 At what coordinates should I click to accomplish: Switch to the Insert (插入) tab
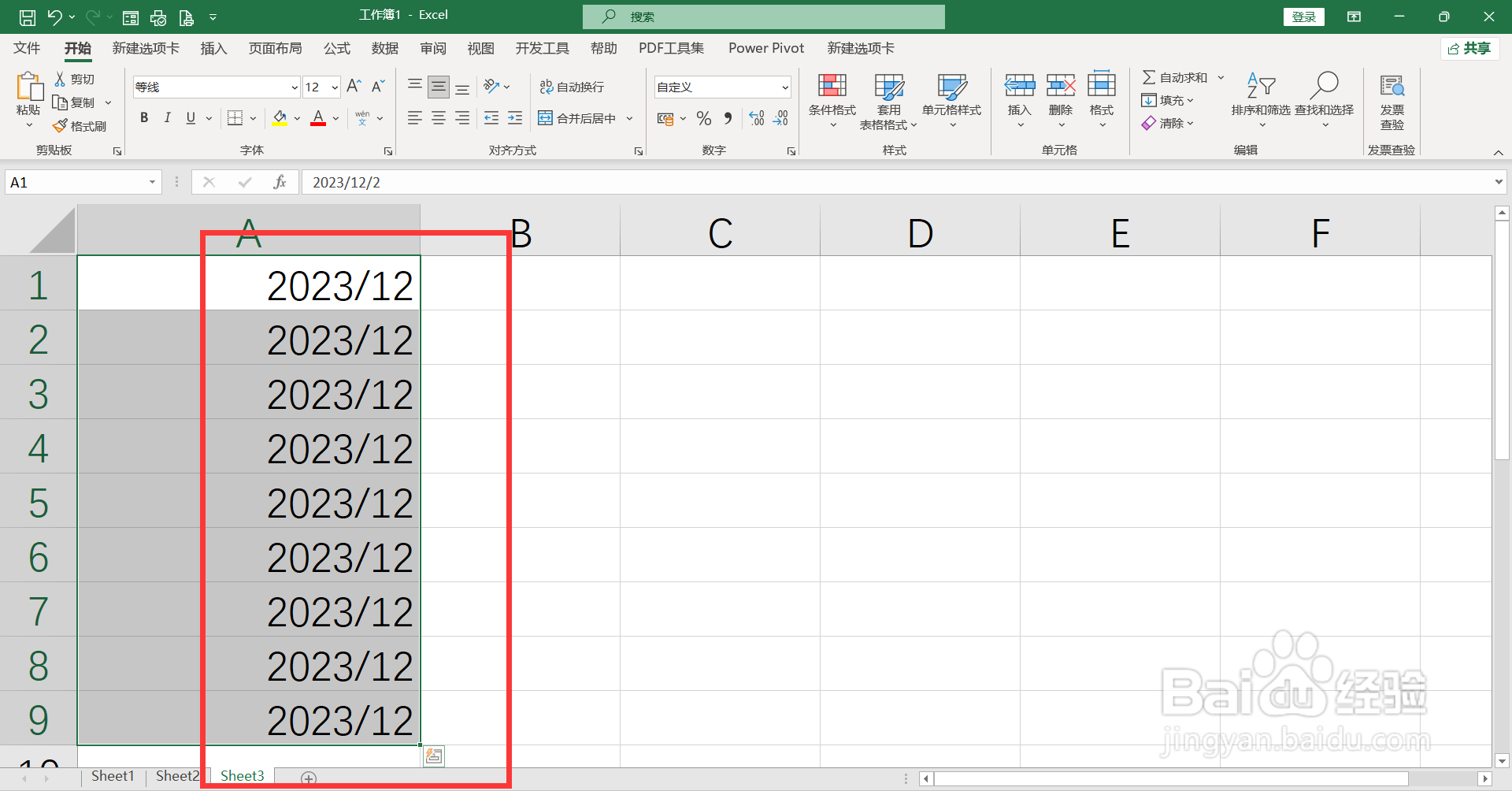213,48
